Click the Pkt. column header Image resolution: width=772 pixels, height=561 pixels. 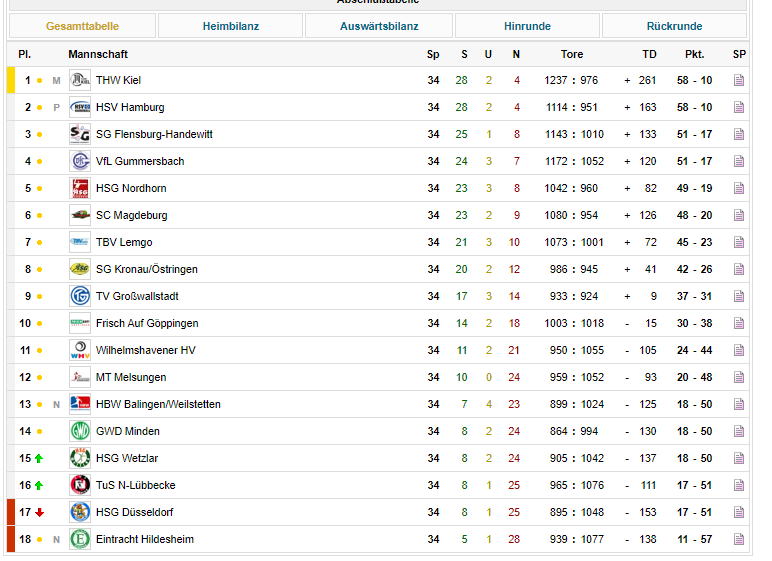694,54
